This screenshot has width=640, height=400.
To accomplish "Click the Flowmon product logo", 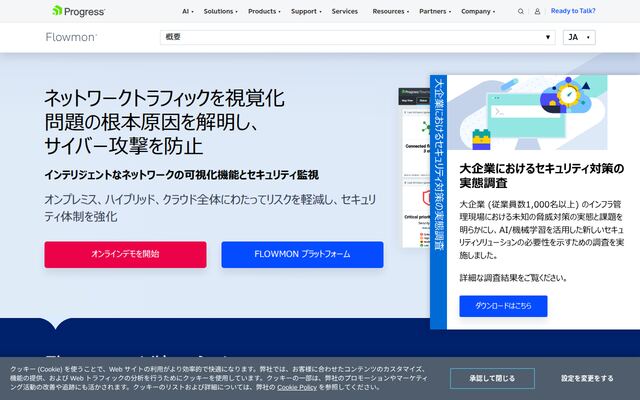I will tap(71, 37).
